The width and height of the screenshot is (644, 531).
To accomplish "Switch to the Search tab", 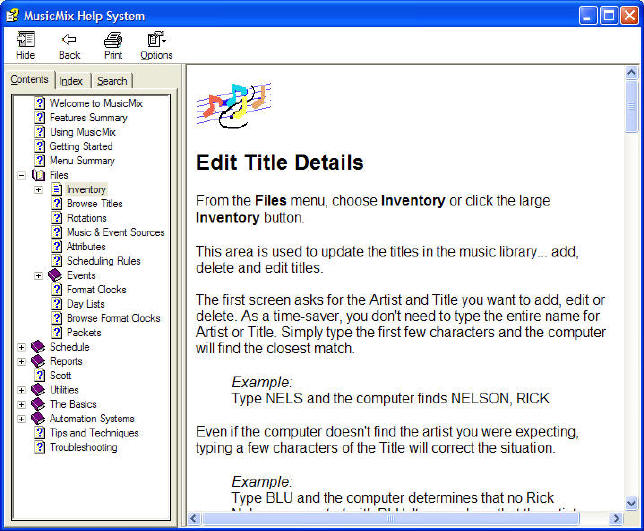I will click(x=112, y=81).
